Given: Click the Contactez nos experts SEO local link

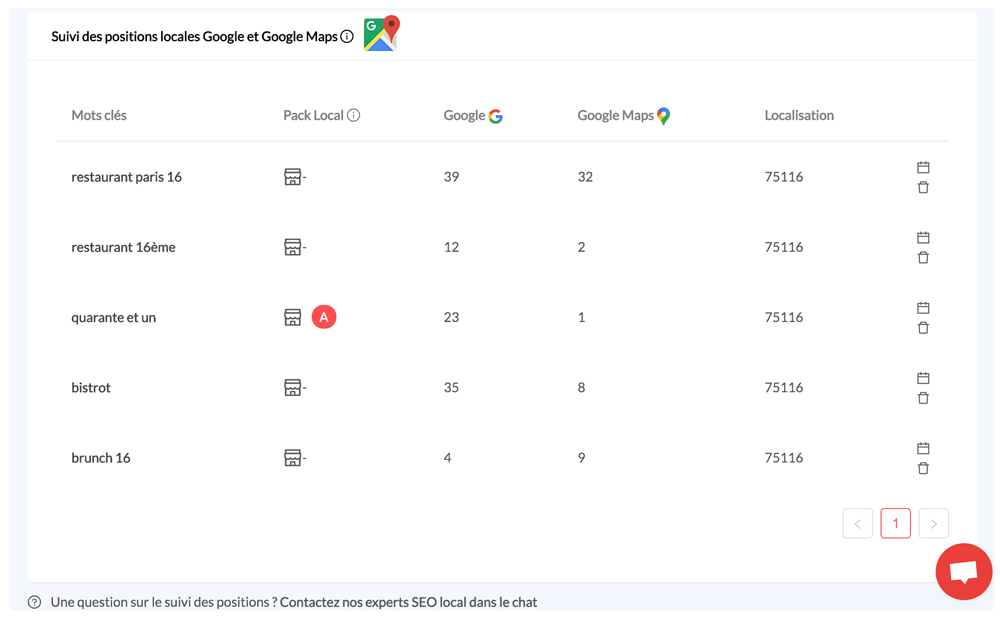Looking at the screenshot, I should pos(410,601).
